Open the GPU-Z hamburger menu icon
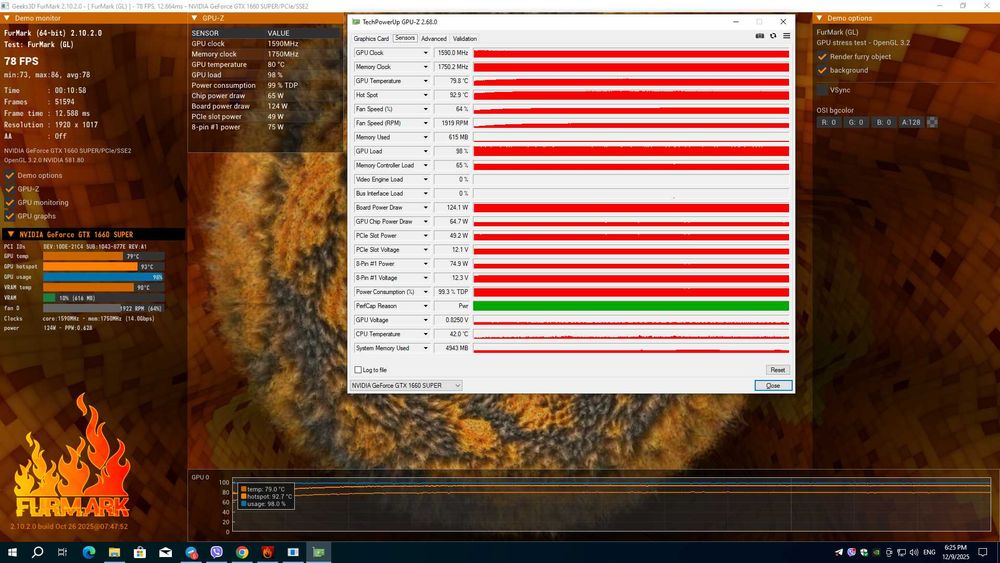This screenshot has width=1000, height=563. click(x=786, y=36)
